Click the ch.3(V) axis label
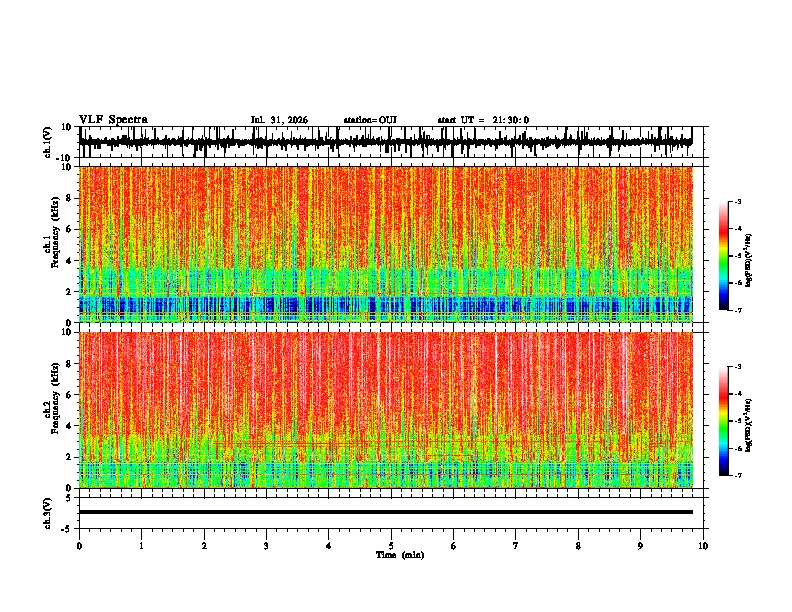The image size is (792, 612). pos(48,513)
